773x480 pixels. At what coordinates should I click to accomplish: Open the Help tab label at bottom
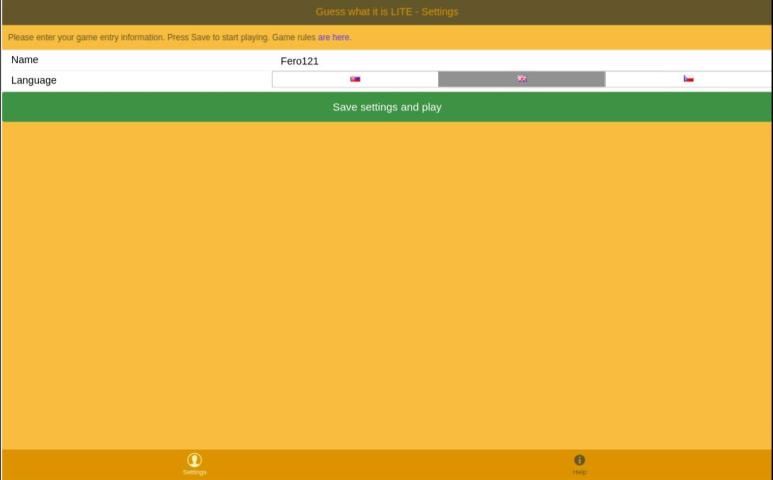[579, 472]
